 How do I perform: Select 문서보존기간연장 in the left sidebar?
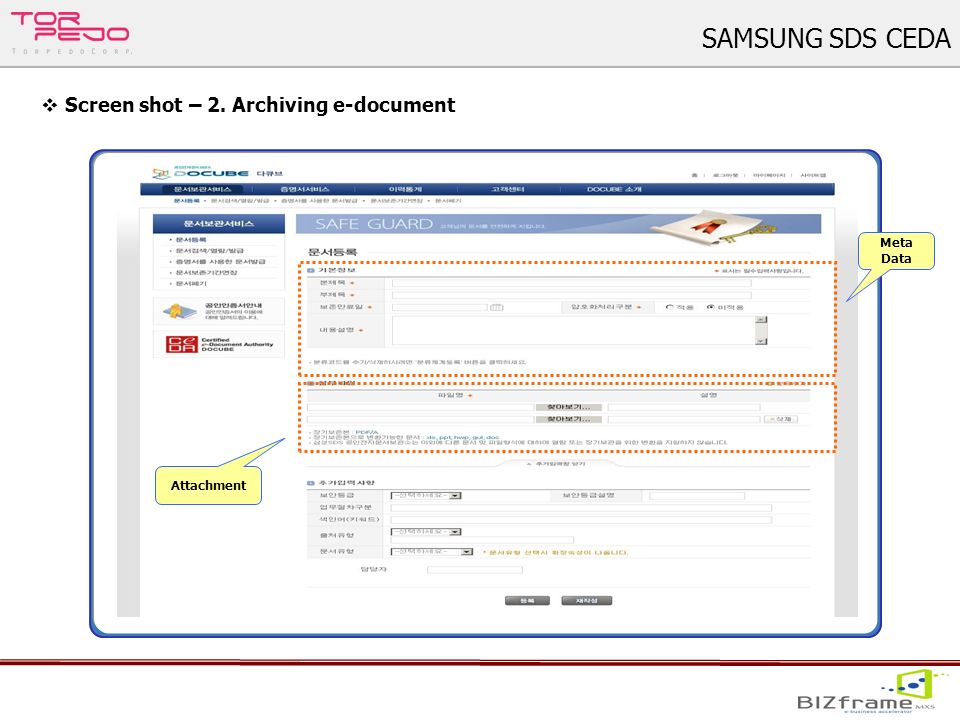[206, 272]
